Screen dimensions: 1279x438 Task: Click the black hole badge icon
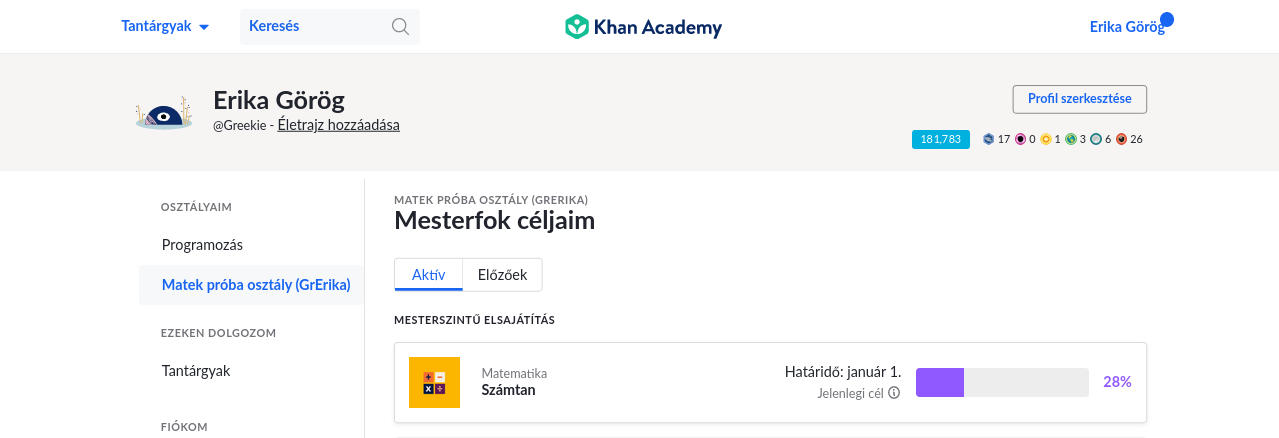point(1020,139)
